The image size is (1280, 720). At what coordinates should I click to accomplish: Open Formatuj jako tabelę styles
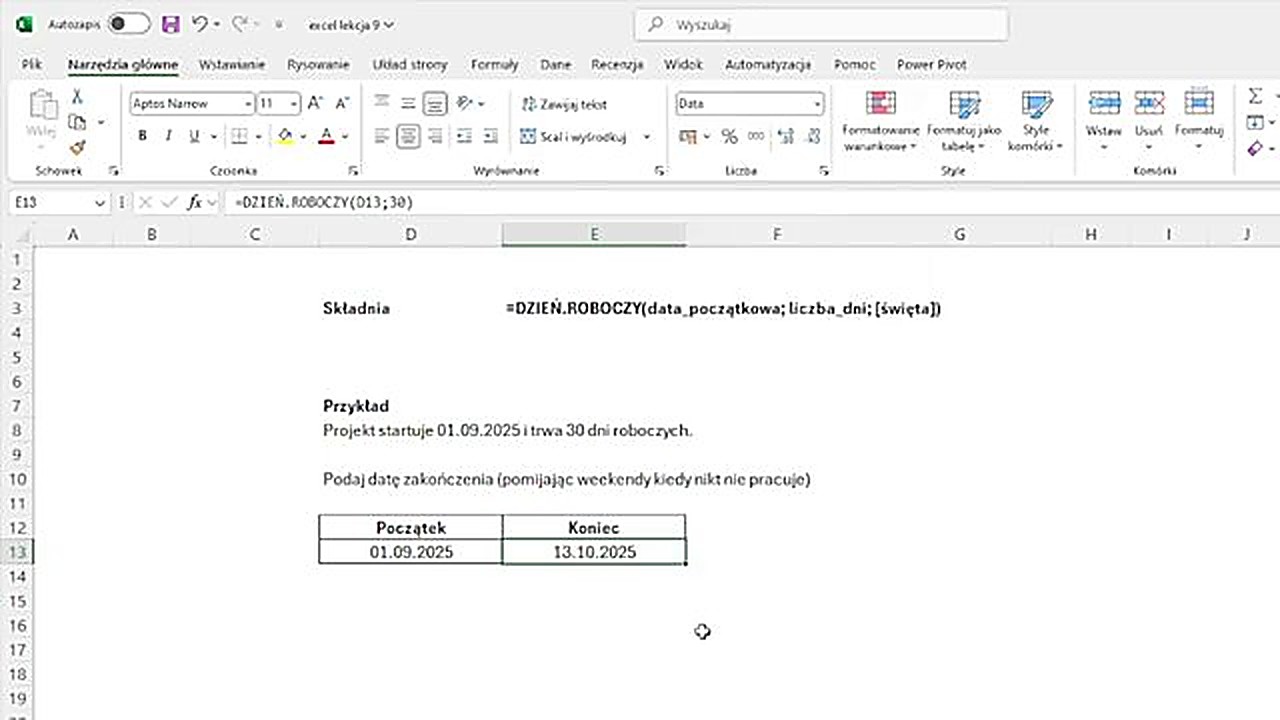pos(964,104)
